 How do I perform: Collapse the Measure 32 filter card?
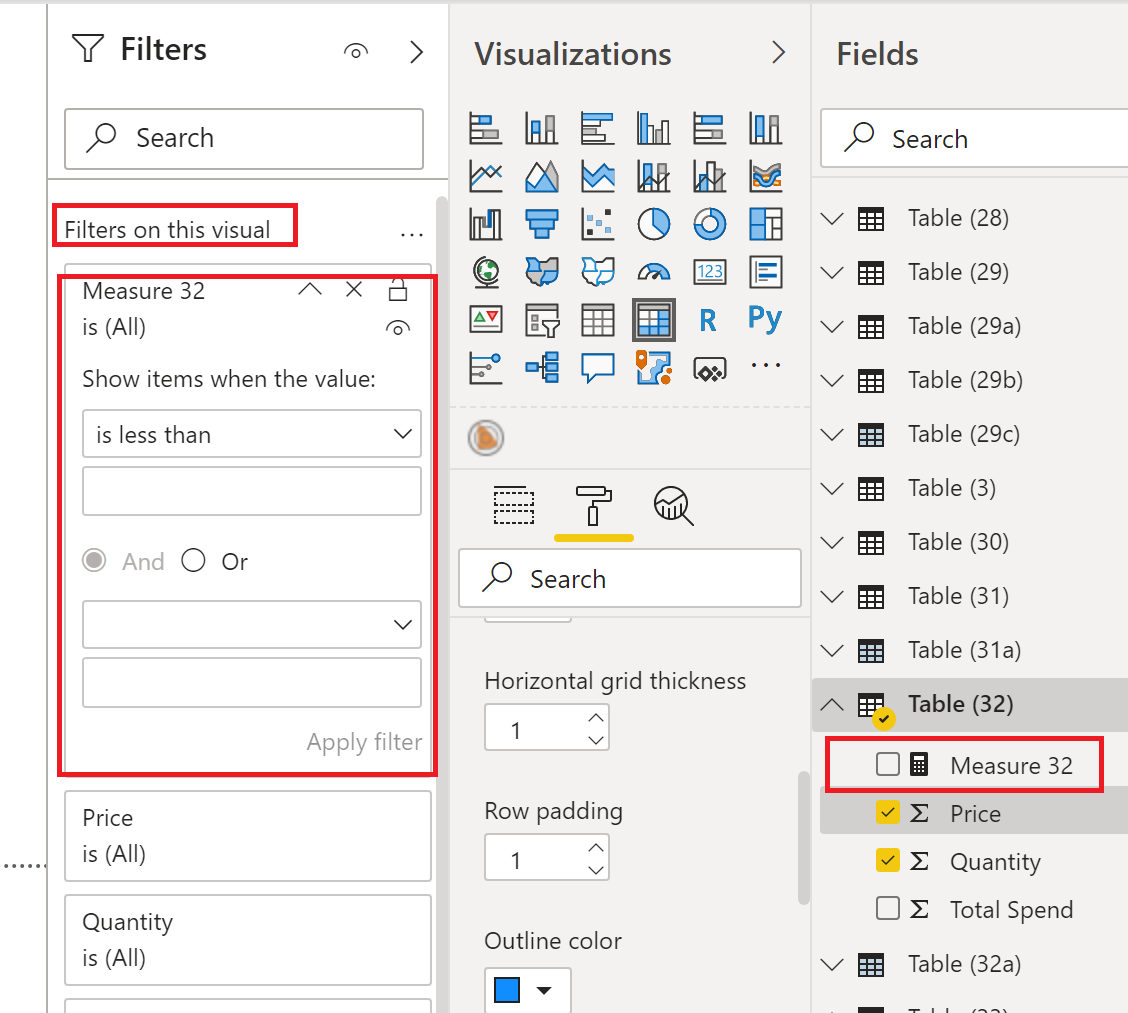click(310, 289)
